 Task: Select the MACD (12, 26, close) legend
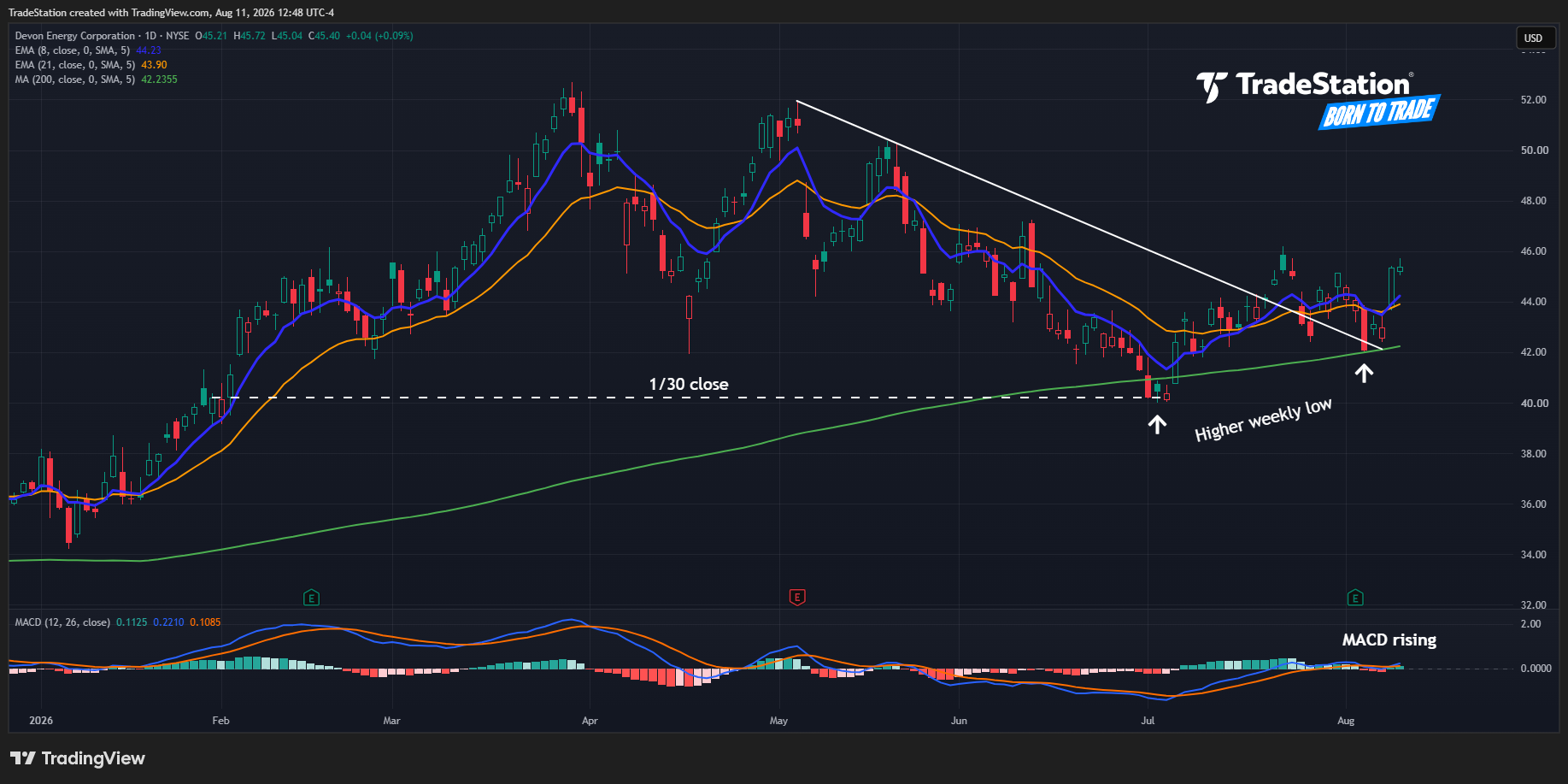pyautogui.click(x=62, y=622)
